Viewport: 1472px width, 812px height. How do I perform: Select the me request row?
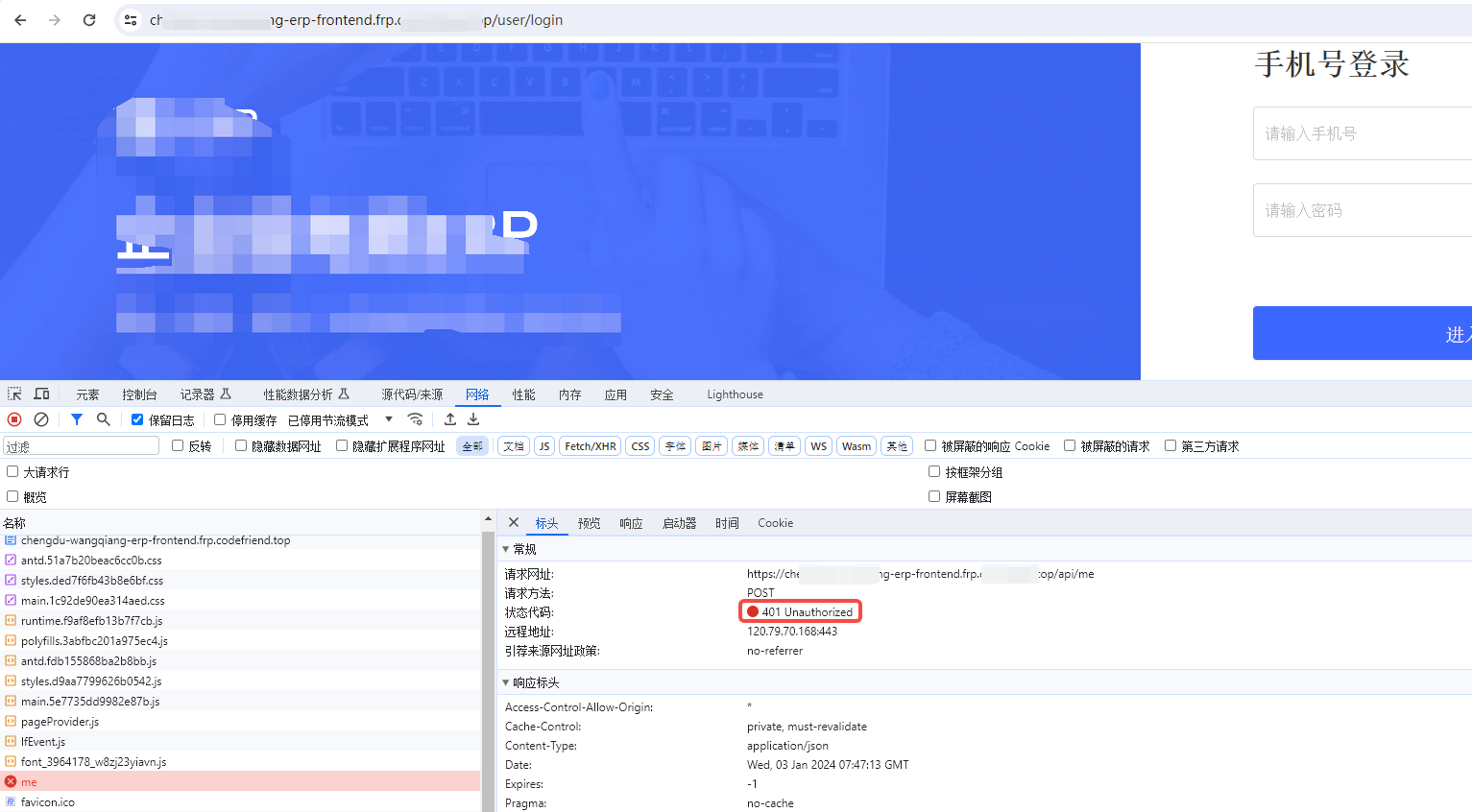[240, 782]
